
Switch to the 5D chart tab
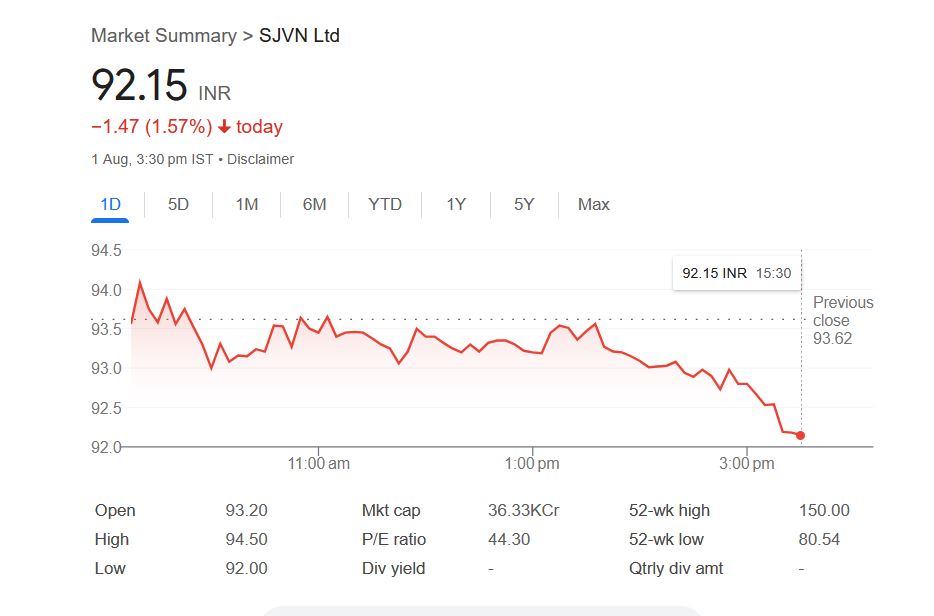(x=178, y=204)
